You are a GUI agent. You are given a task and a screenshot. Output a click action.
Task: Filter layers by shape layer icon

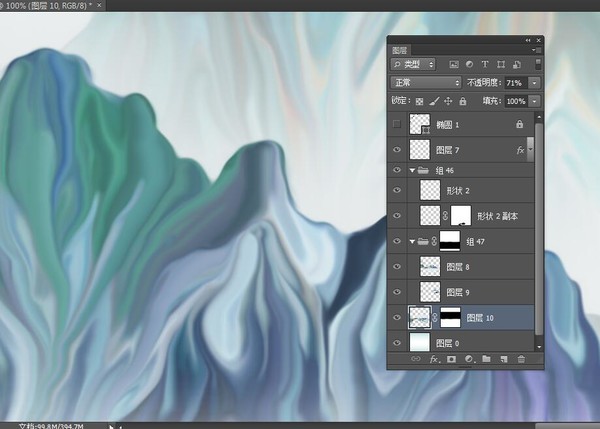click(501, 64)
